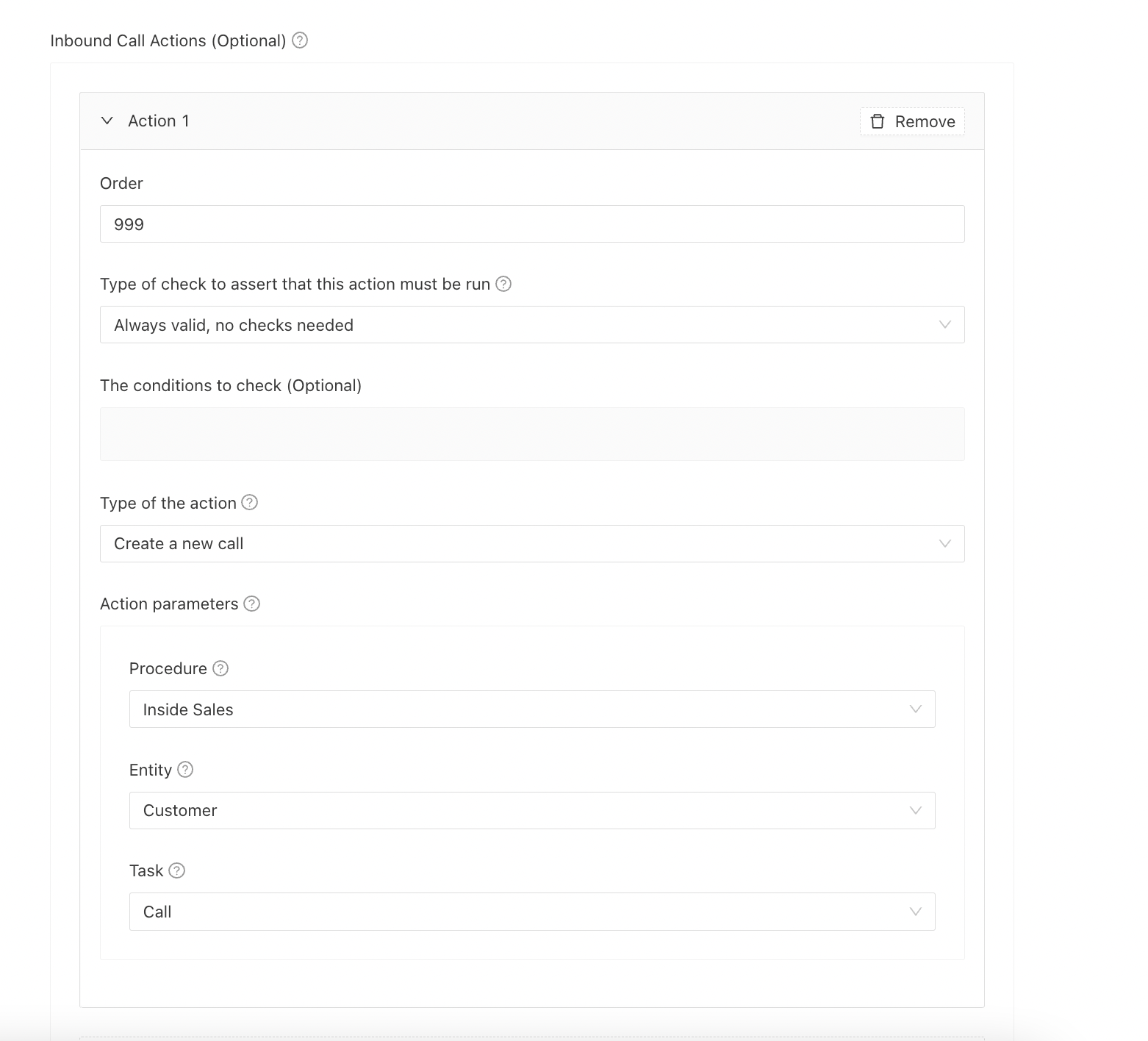1148x1041 pixels.
Task: Open the Procedure dropdown showing Inside Sales
Action: coord(531,709)
